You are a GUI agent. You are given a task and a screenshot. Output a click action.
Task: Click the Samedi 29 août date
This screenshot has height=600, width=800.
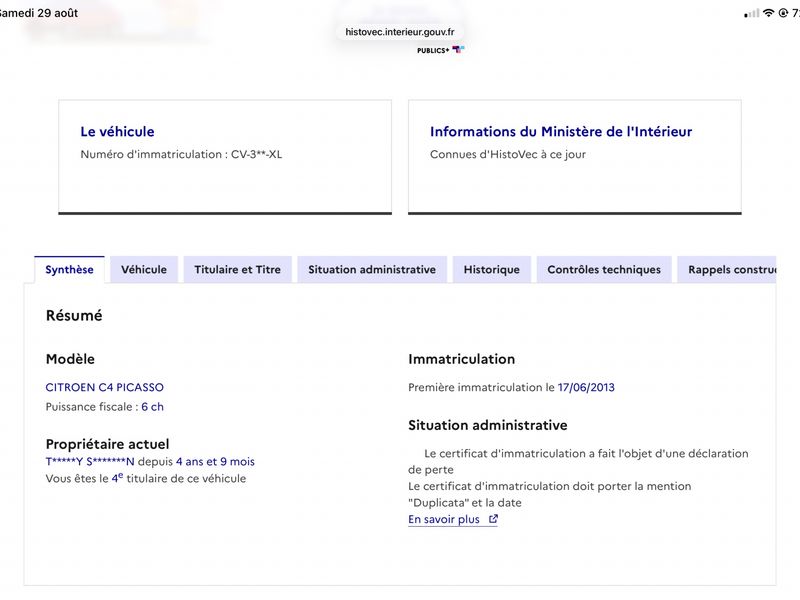pos(39,13)
